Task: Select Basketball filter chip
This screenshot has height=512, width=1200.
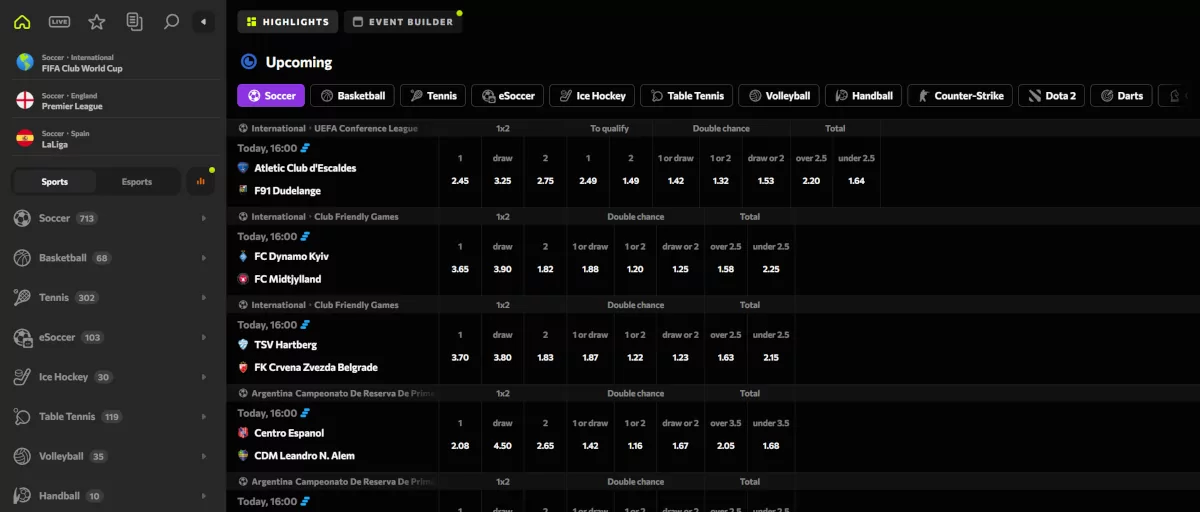Action: (x=352, y=96)
